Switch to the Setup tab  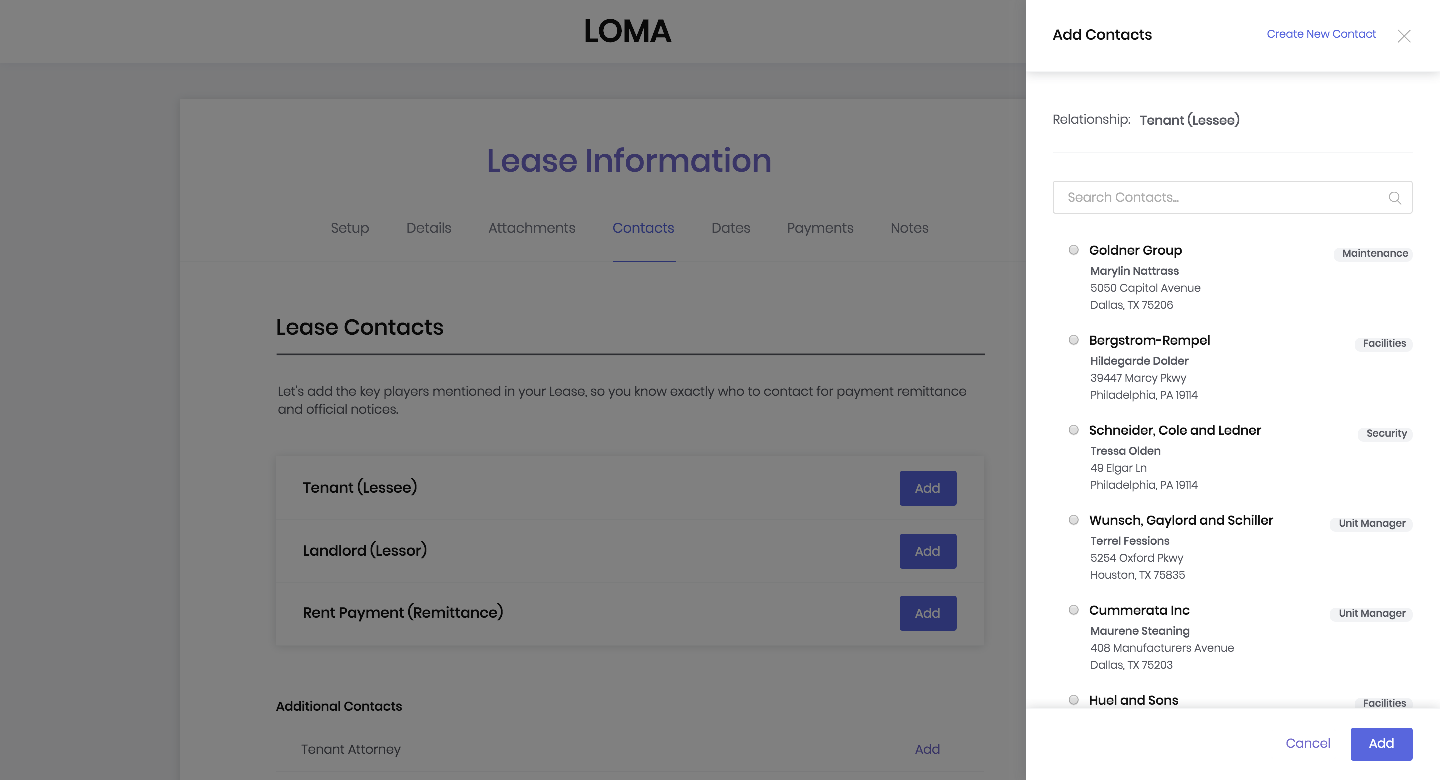pos(350,228)
